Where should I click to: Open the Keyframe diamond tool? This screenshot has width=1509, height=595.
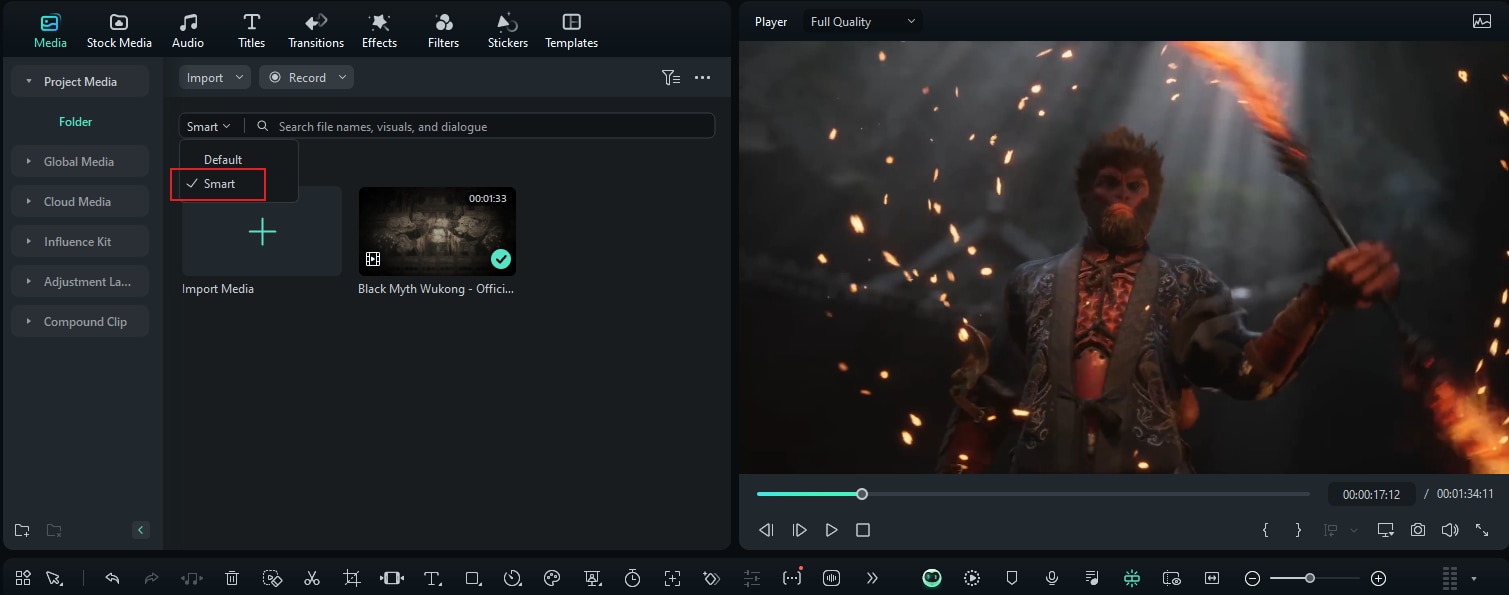[x=711, y=578]
